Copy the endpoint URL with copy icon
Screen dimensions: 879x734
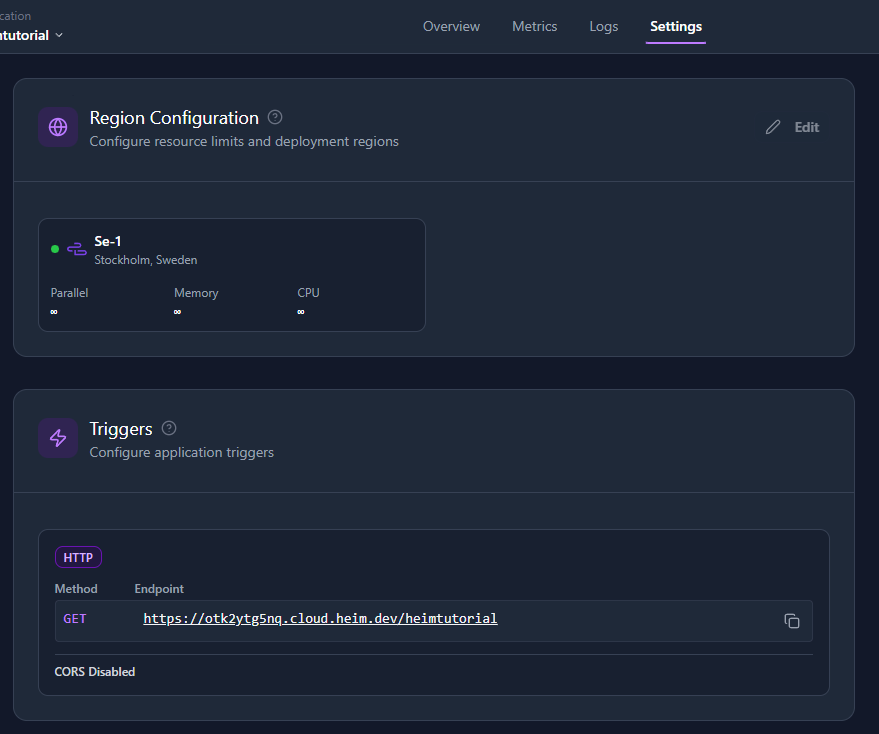[792, 621]
